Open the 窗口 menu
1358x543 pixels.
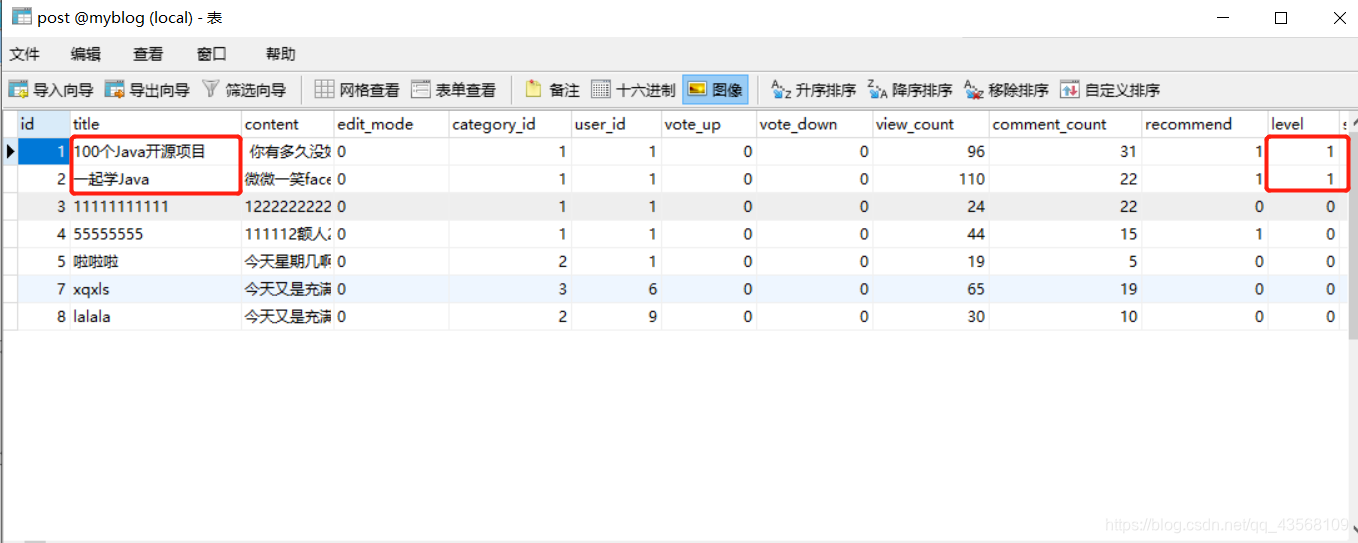[212, 54]
